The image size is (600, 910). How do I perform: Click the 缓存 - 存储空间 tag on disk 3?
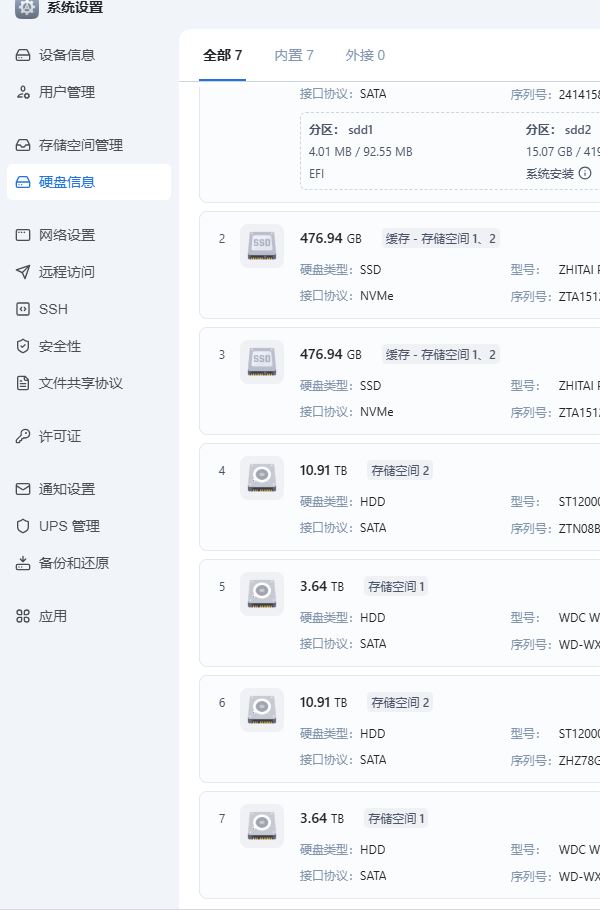(x=440, y=355)
